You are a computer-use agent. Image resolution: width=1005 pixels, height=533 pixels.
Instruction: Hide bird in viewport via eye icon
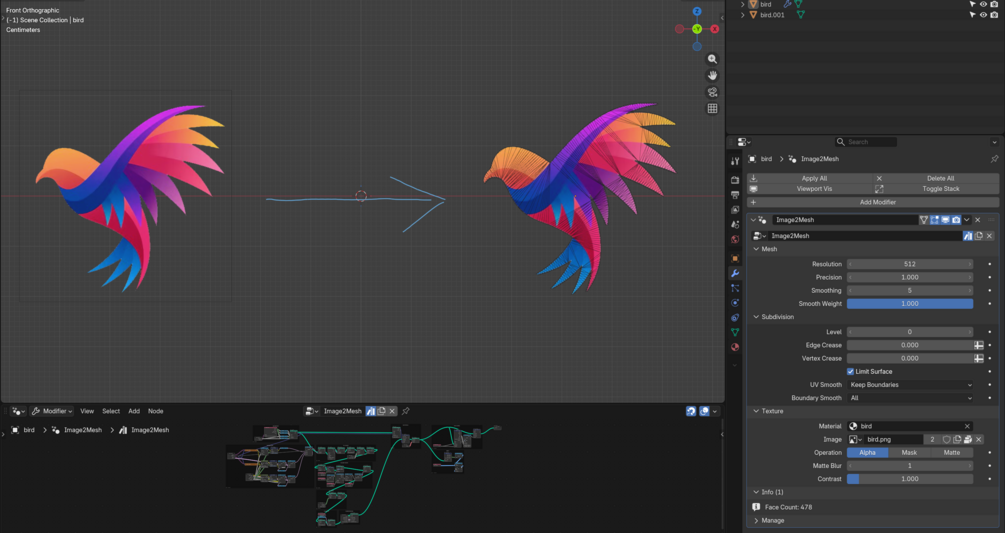pyautogui.click(x=983, y=4)
